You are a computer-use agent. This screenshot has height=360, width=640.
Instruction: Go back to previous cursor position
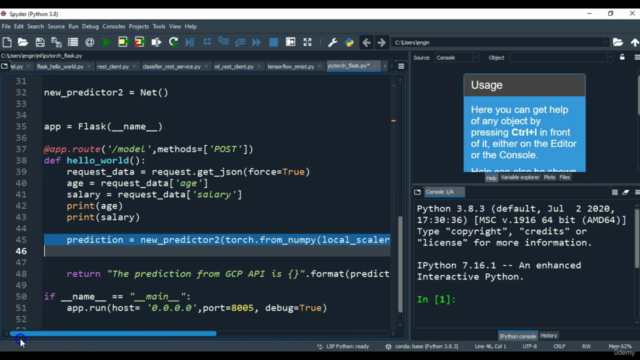pyautogui.click(x=366, y=42)
